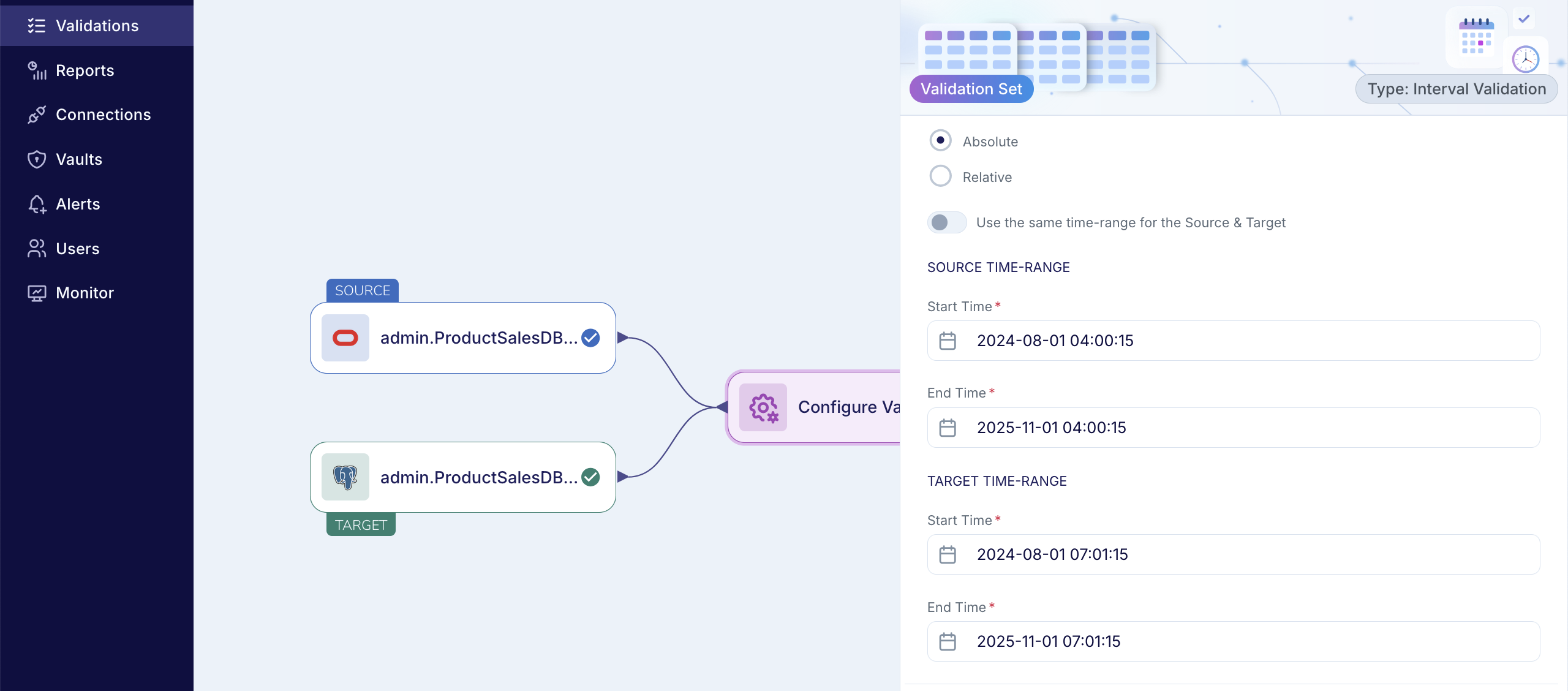
Task: Click the PostgreSQL icon on the target node
Action: [x=345, y=477]
